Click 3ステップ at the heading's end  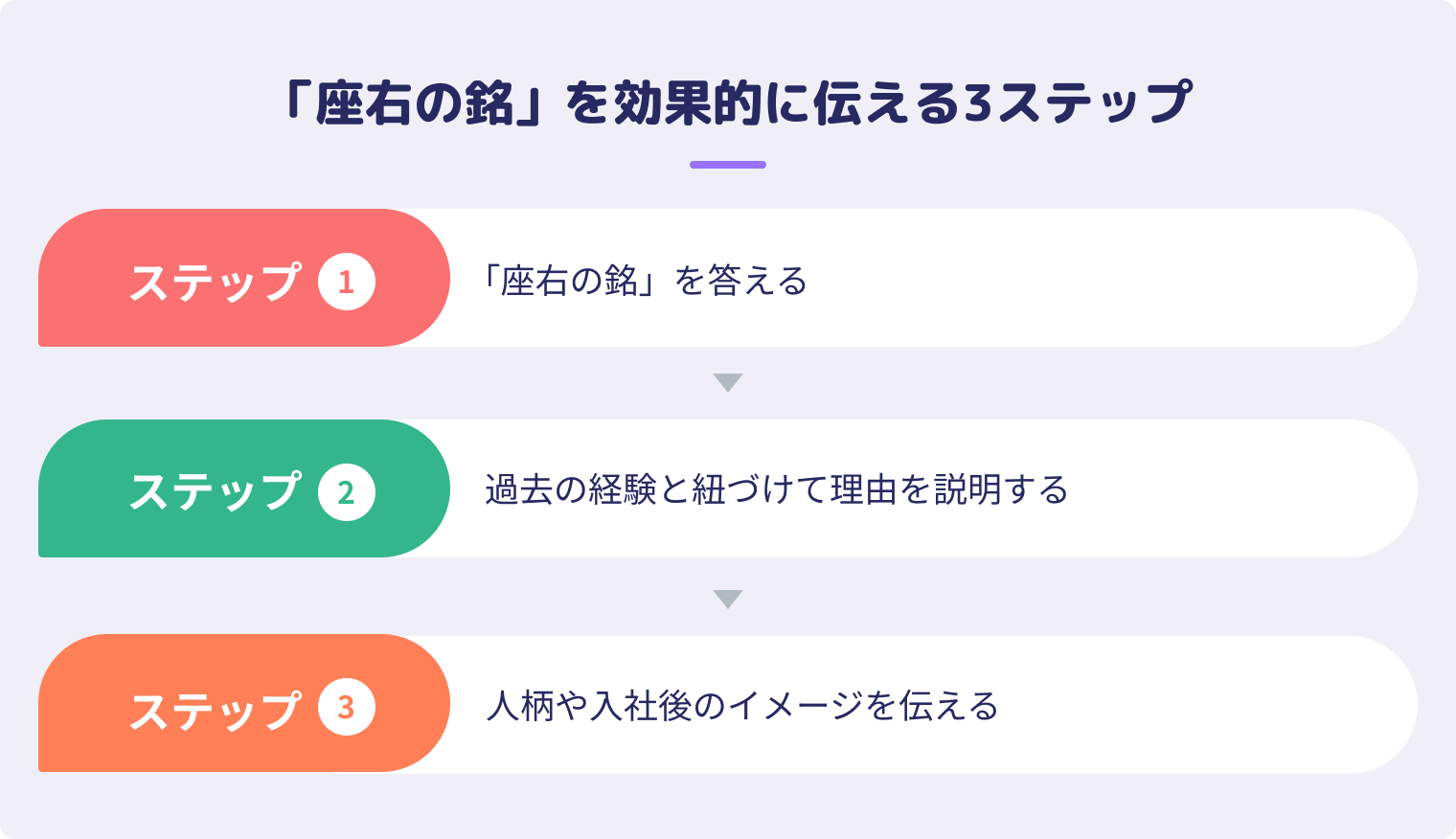pyautogui.click(x=1077, y=103)
